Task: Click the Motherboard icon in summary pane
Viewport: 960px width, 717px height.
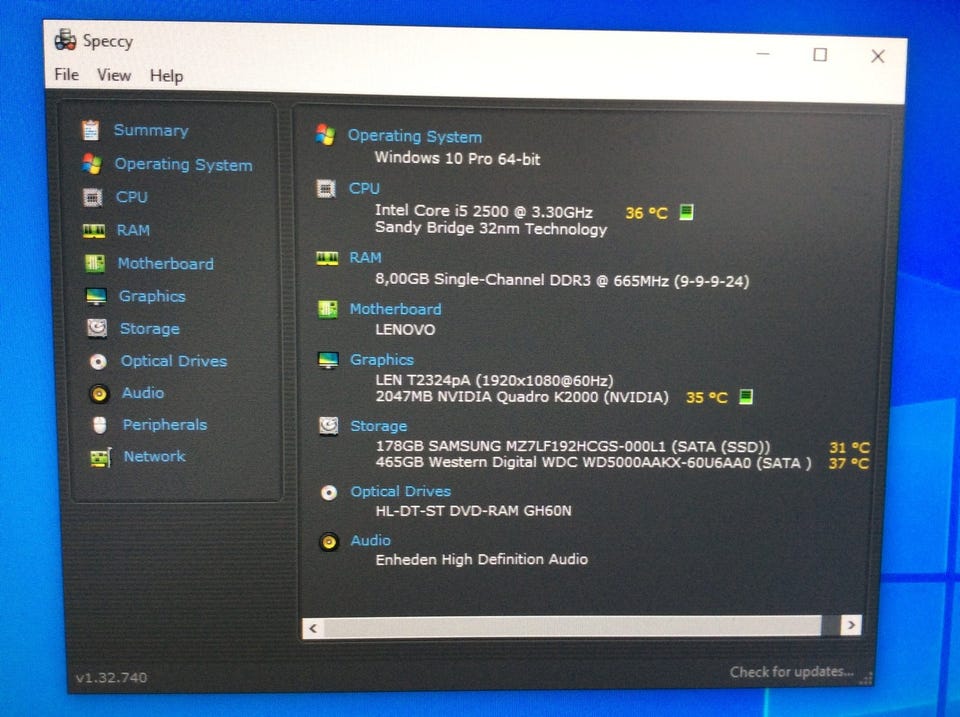Action: (x=328, y=309)
